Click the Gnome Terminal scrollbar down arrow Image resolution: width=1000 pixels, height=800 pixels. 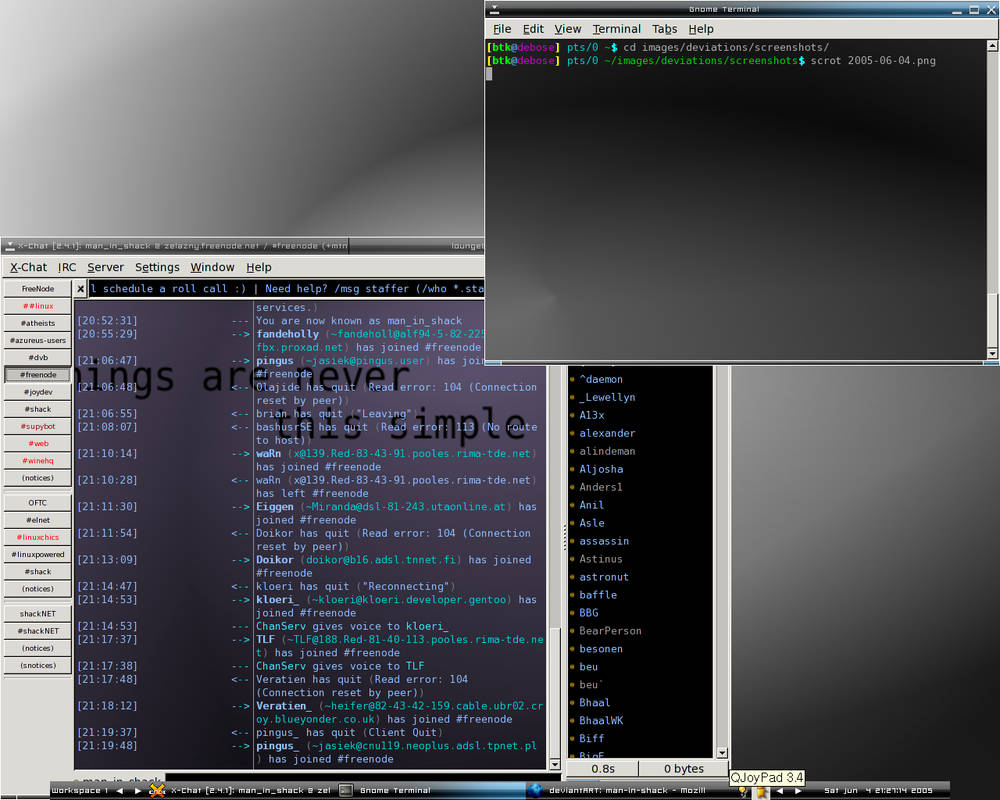pyautogui.click(x=992, y=353)
